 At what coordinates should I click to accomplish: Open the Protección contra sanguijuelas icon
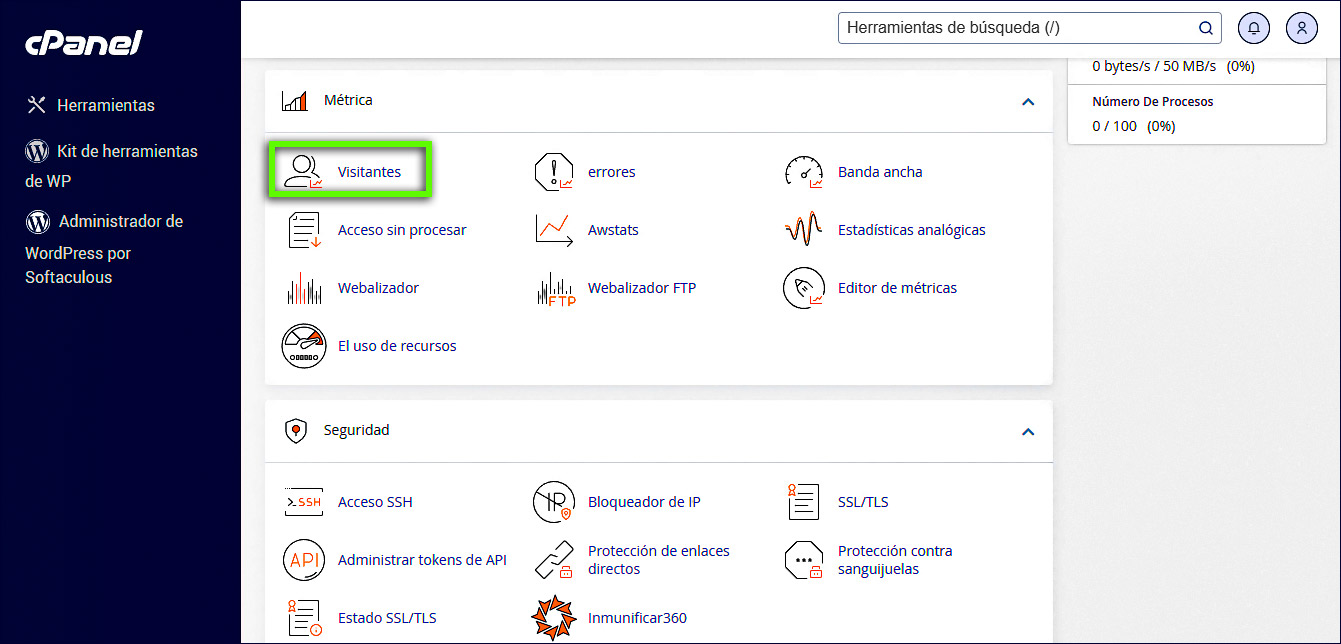803,560
